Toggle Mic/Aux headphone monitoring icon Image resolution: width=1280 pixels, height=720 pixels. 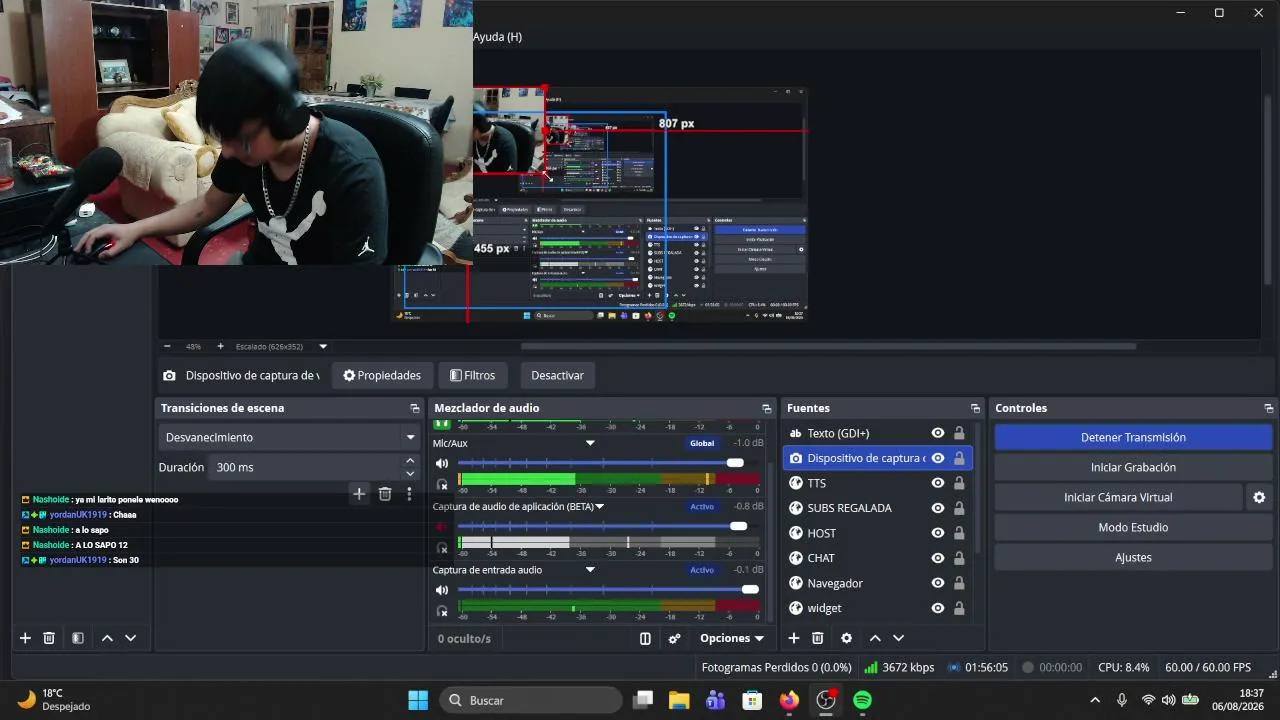(x=442, y=484)
